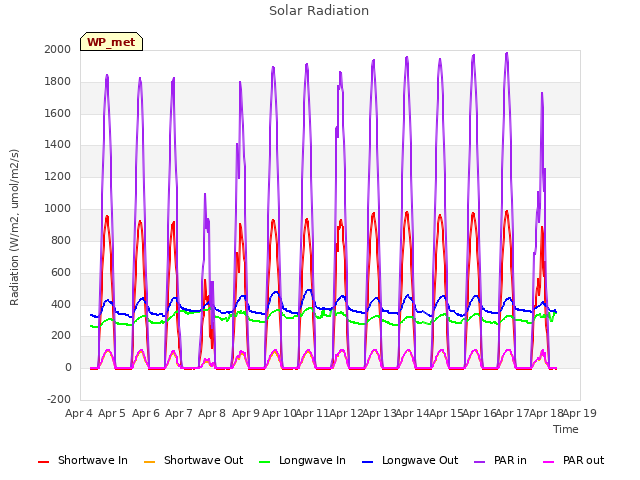Click the 1000 y-axis tick label
The image size is (640, 480).
coord(58,209)
